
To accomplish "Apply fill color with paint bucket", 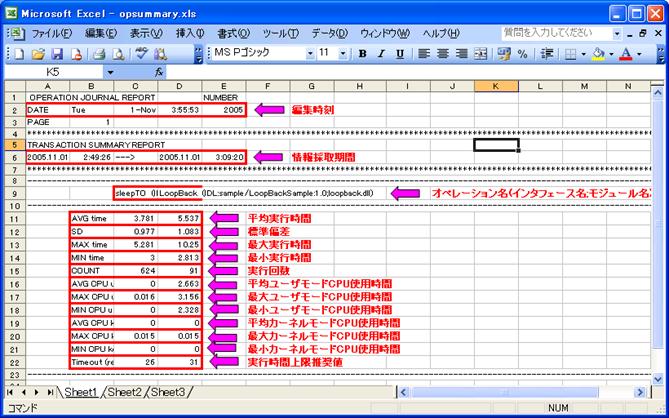I will (x=598, y=54).
